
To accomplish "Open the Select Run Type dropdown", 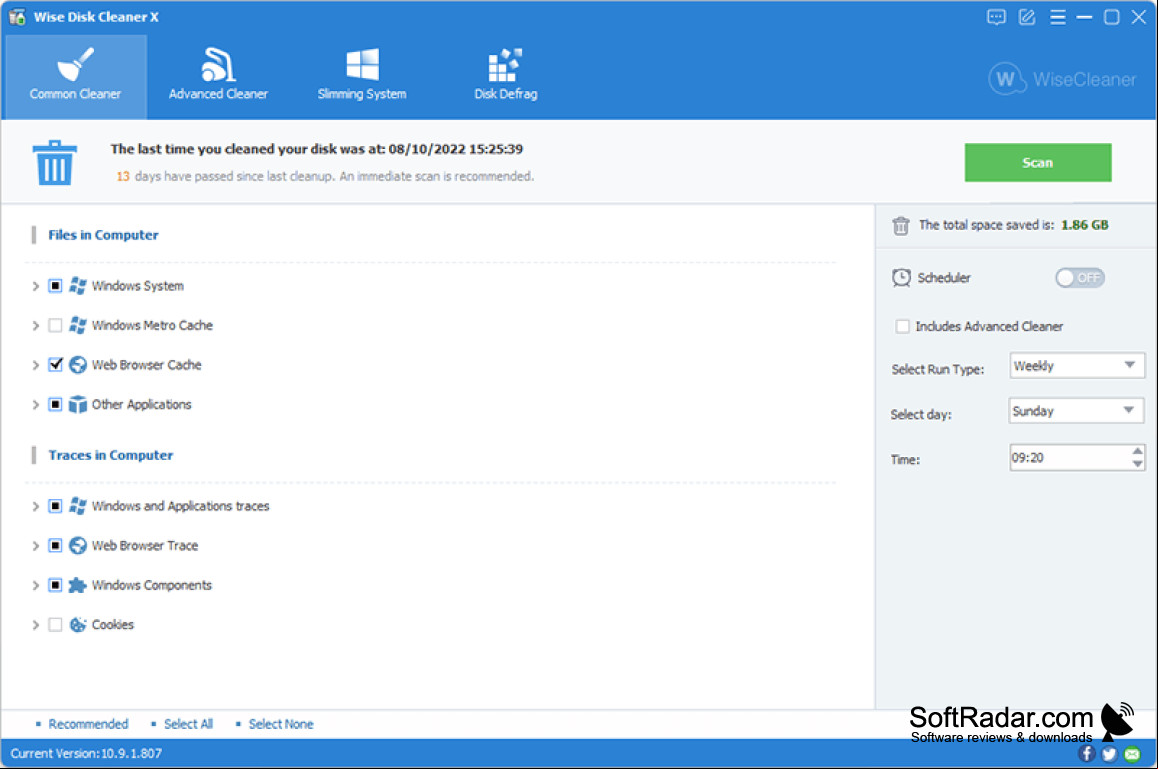I will point(1076,366).
